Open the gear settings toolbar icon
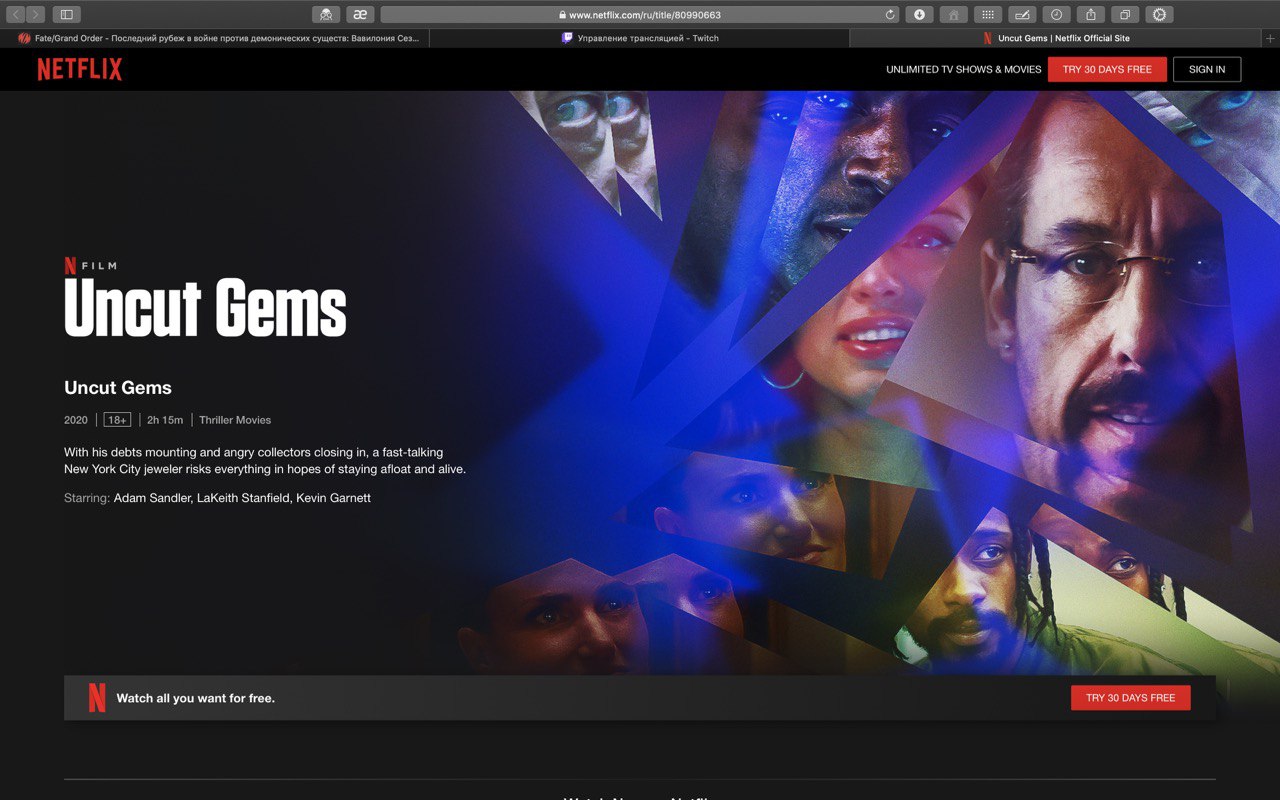 [1159, 14]
